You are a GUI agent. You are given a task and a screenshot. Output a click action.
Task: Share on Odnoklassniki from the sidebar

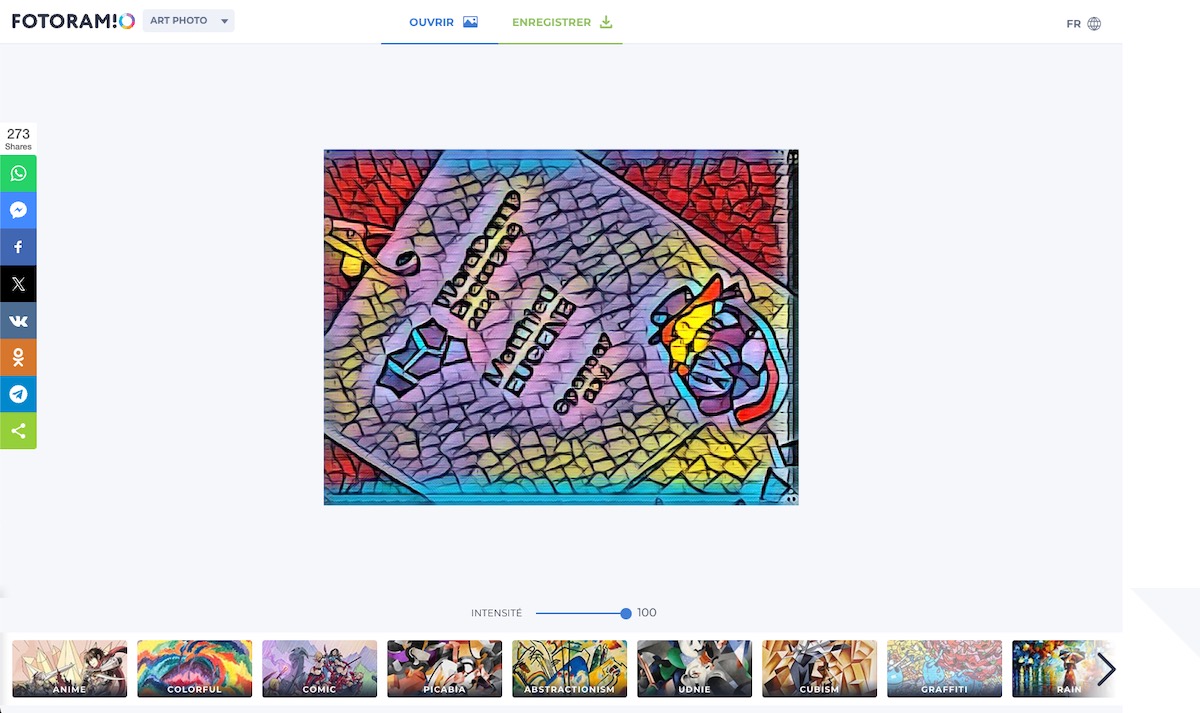[x=18, y=357]
